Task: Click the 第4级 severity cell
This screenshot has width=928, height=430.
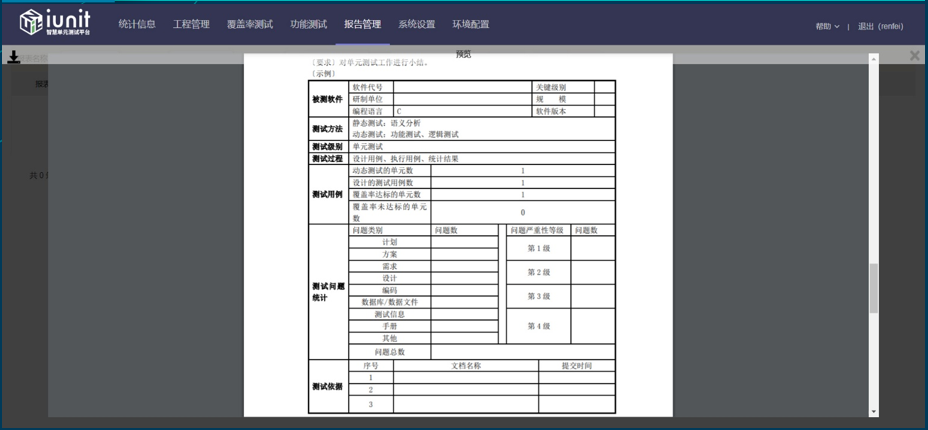Action: tap(539, 326)
